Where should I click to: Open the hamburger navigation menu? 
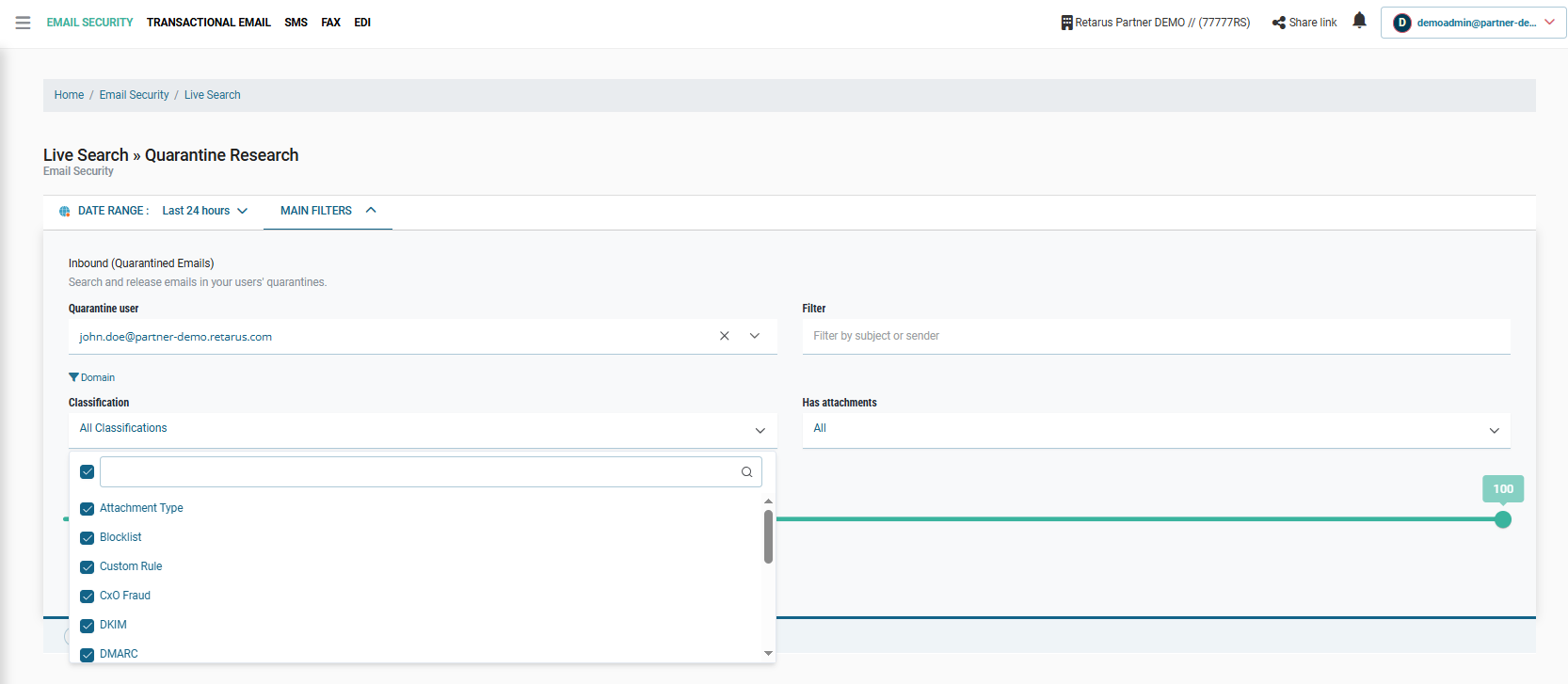(23, 23)
